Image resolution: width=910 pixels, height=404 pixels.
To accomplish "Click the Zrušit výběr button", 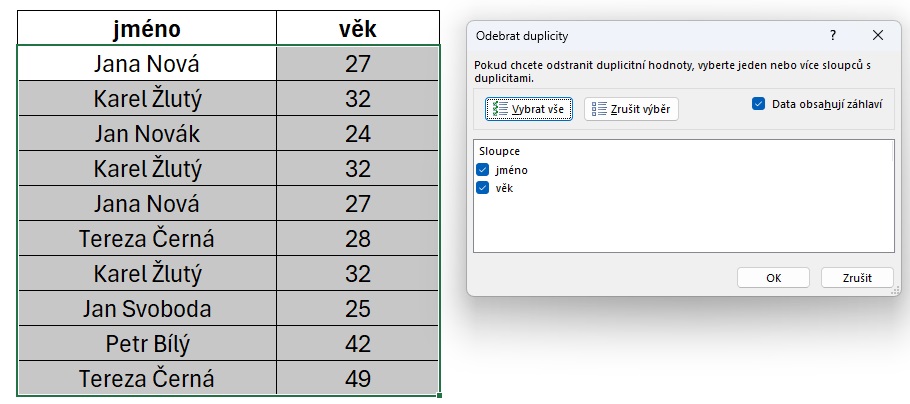I will pyautogui.click(x=631, y=109).
